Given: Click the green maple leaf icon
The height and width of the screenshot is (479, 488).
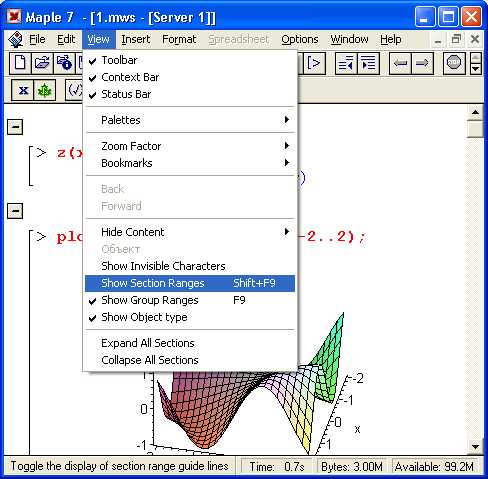Looking at the screenshot, I should [44, 90].
